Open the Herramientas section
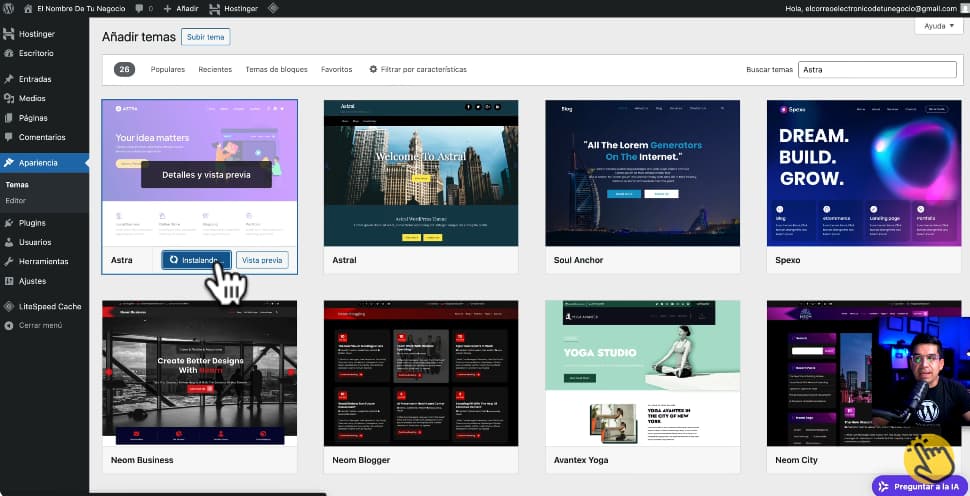Image resolution: width=970 pixels, height=496 pixels. coord(45,262)
